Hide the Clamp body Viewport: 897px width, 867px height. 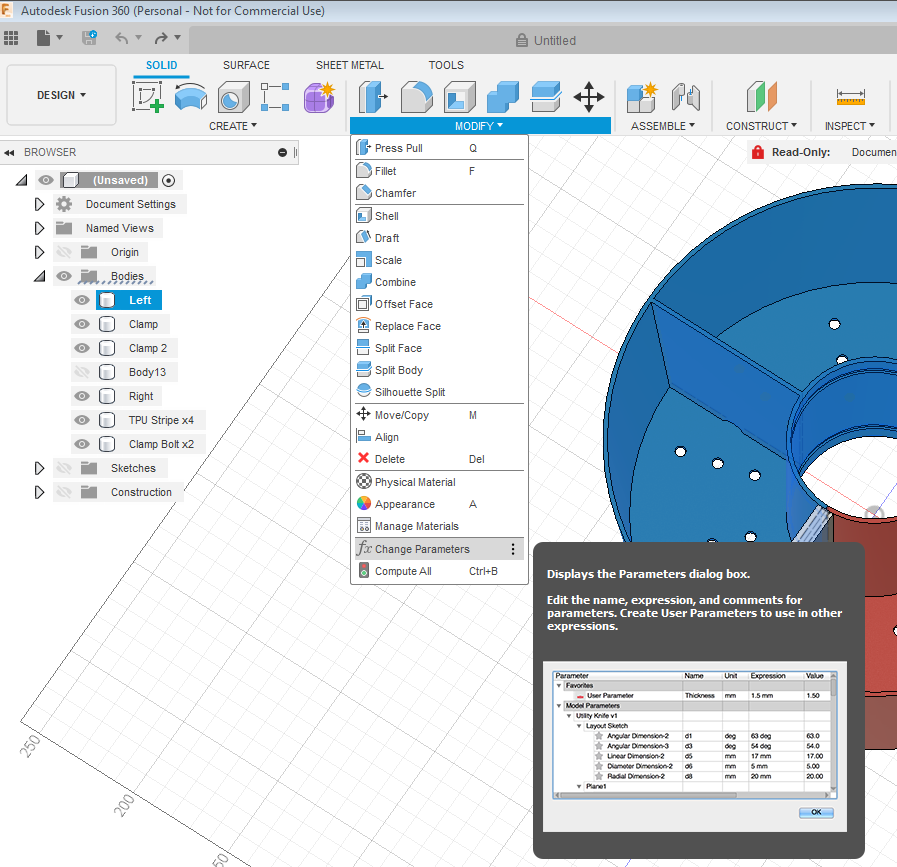tap(82, 324)
